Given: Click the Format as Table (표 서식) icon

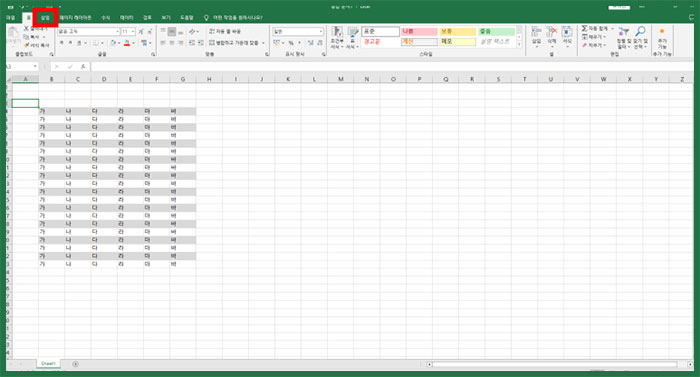Looking at the screenshot, I should 352,38.
